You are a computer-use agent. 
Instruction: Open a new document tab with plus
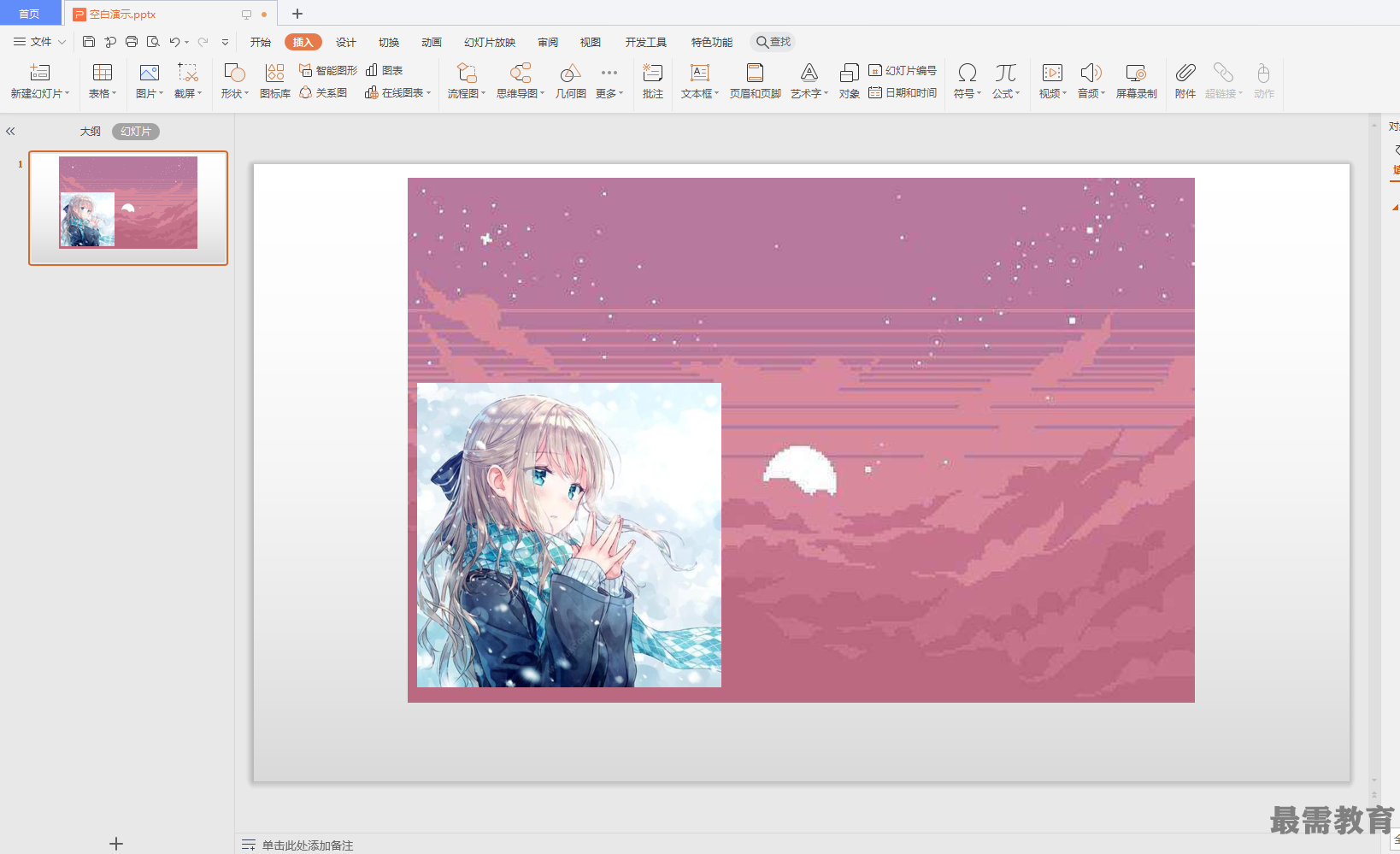(x=297, y=14)
